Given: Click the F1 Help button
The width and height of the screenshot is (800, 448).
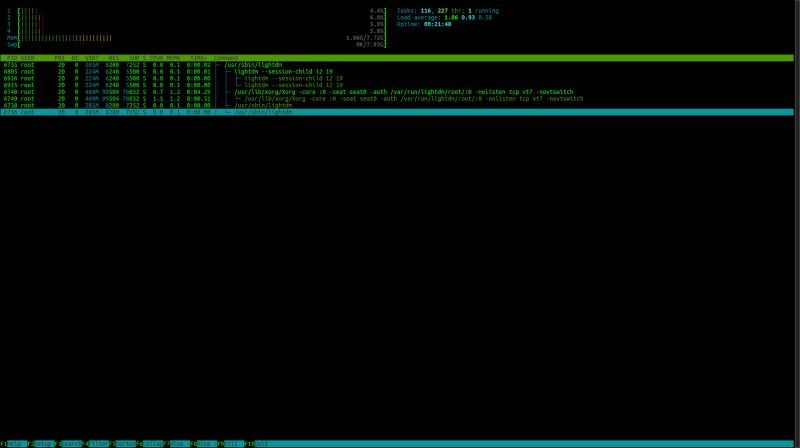Looking at the screenshot, I should pos(14,444).
